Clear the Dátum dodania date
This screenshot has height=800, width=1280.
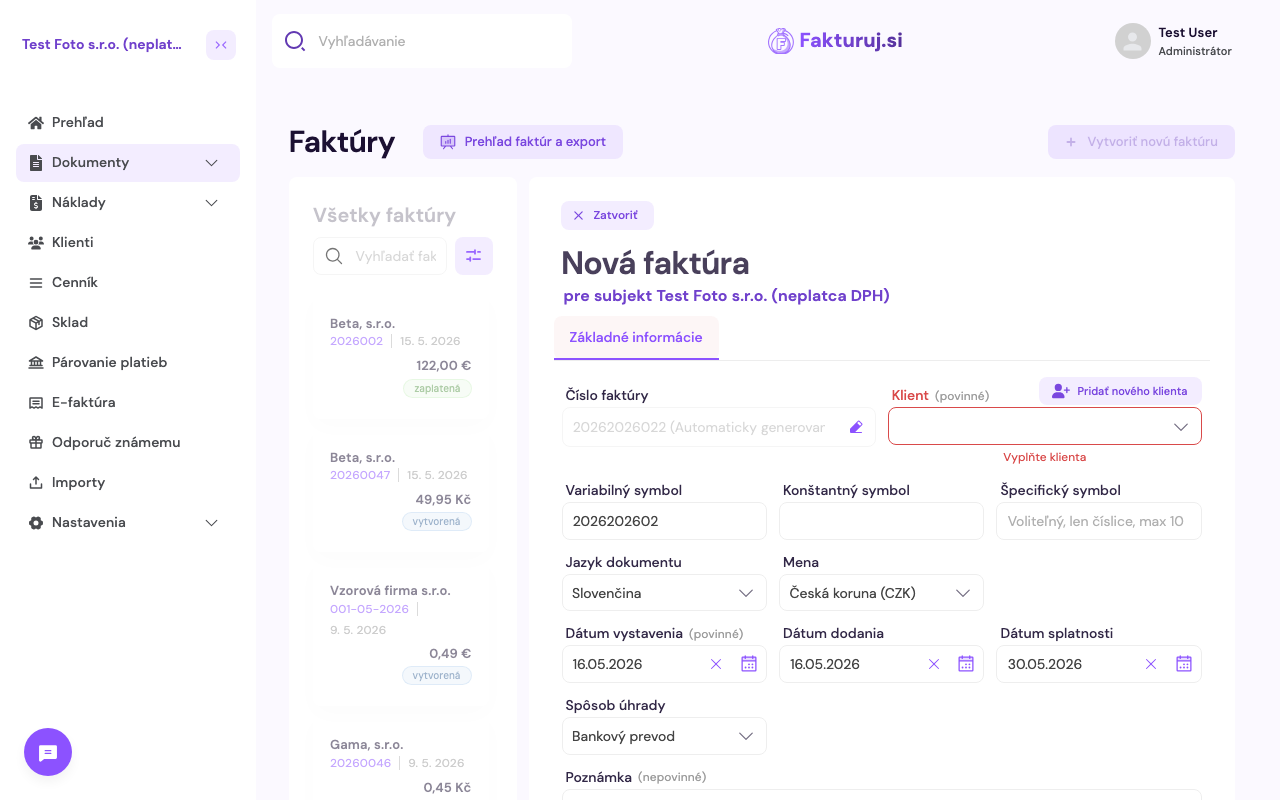(x=934, y=664)
